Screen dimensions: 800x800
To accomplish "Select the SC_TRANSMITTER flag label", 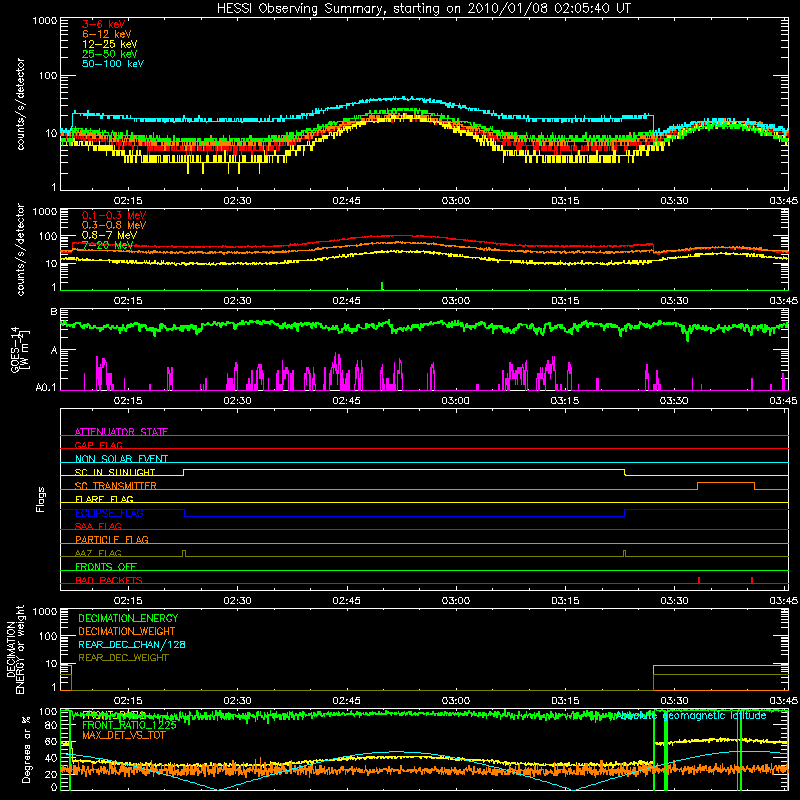I will [x=116, y=486].
